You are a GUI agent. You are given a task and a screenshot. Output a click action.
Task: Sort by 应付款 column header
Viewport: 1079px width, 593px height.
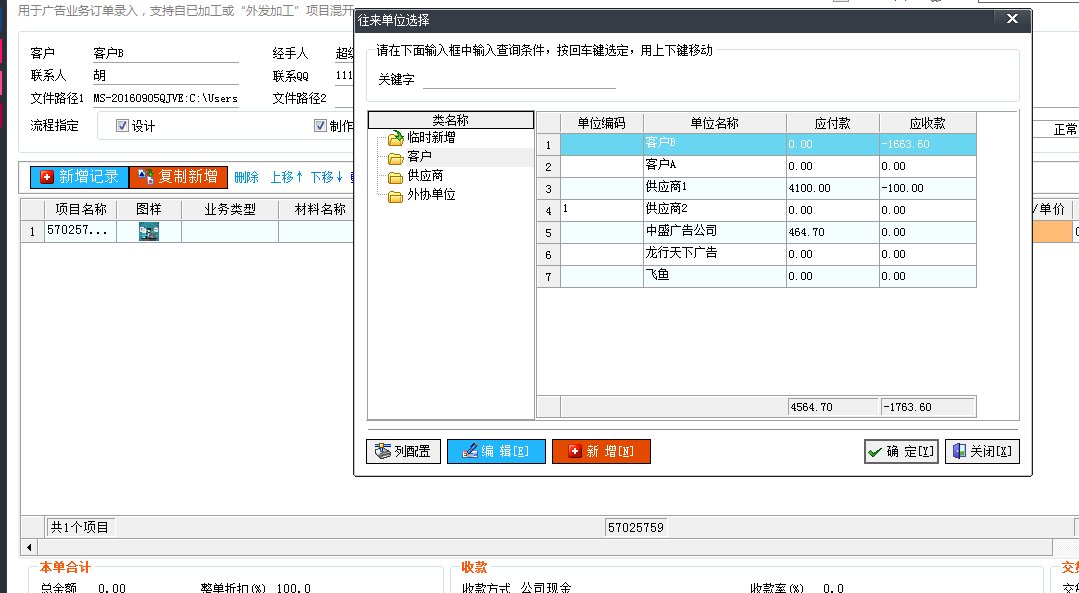832,123
